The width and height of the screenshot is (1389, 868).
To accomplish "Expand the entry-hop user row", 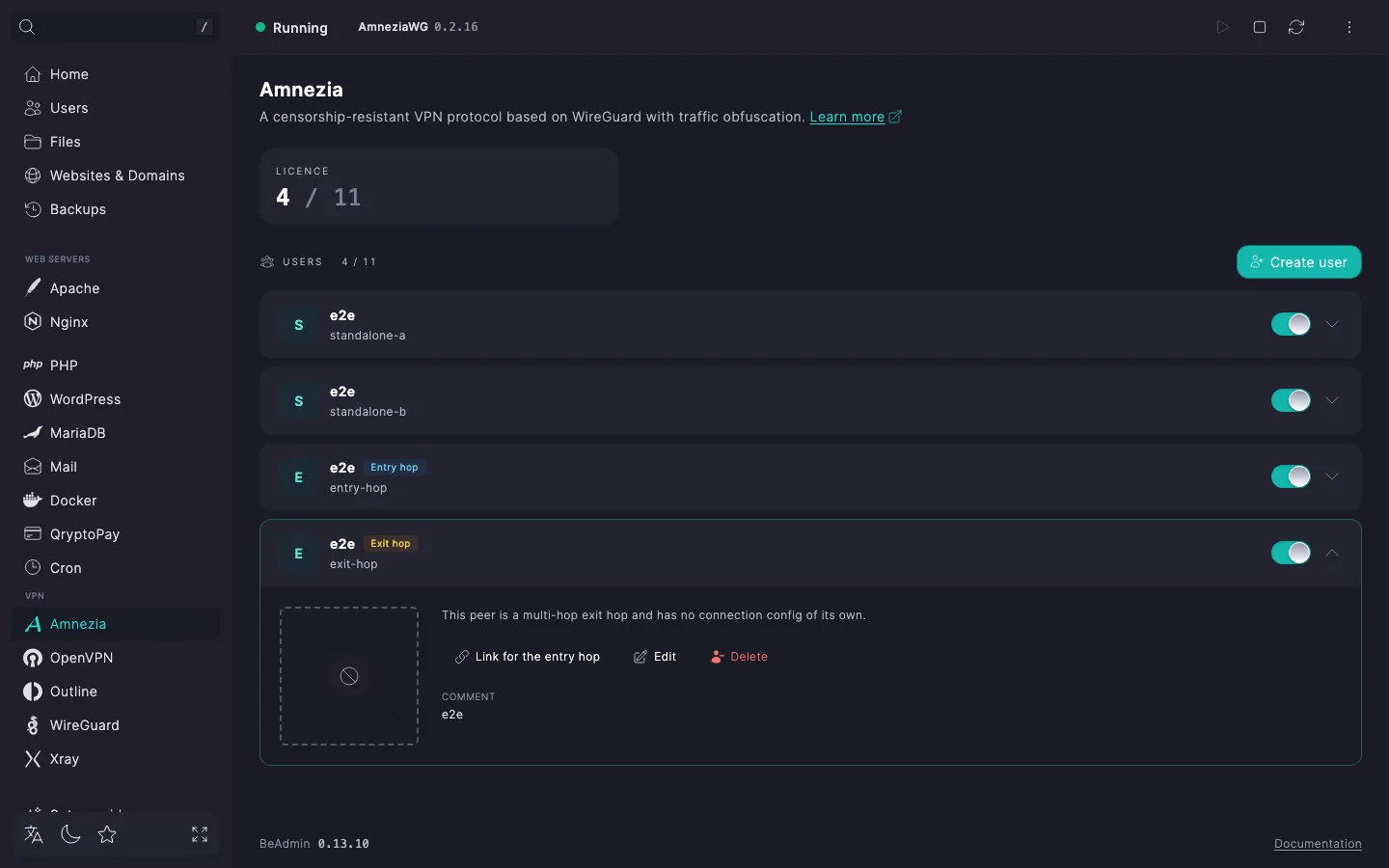I will point(1332,476).
